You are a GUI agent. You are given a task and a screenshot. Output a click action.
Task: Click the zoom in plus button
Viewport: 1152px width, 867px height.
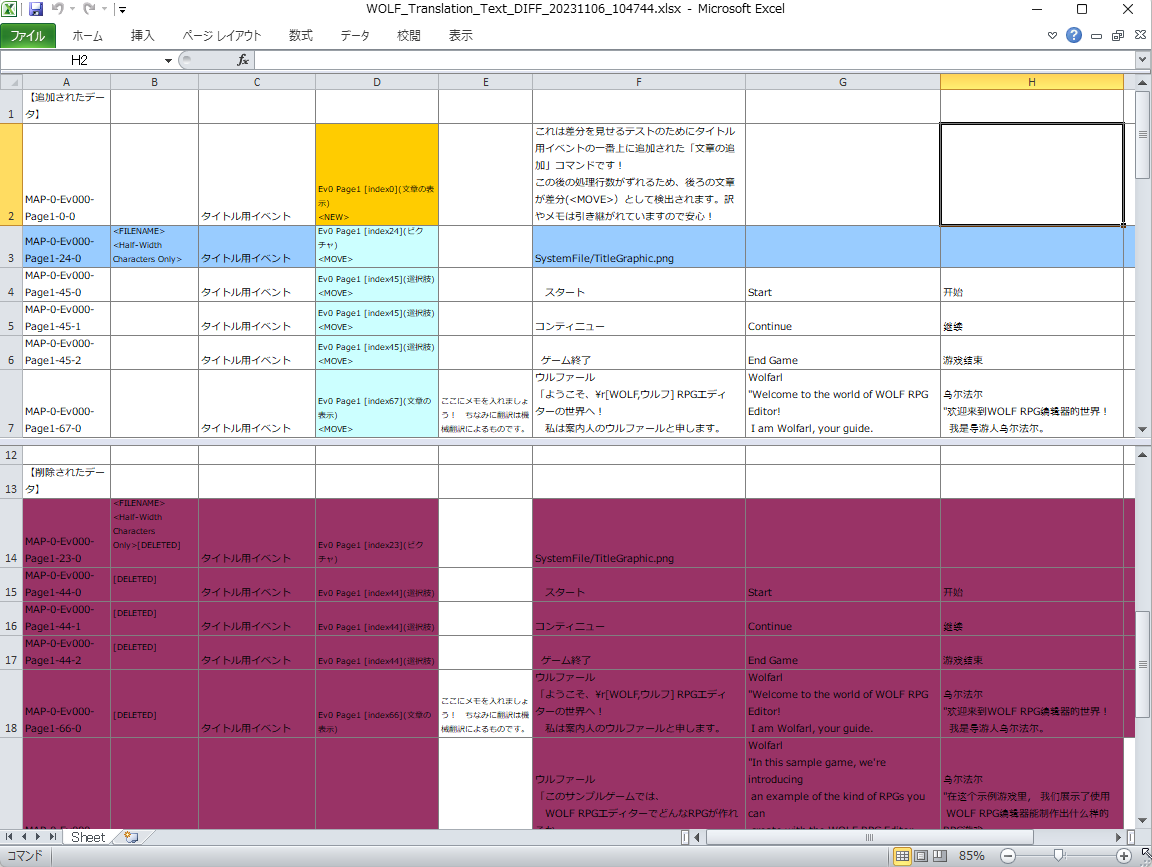point(1124,856)
